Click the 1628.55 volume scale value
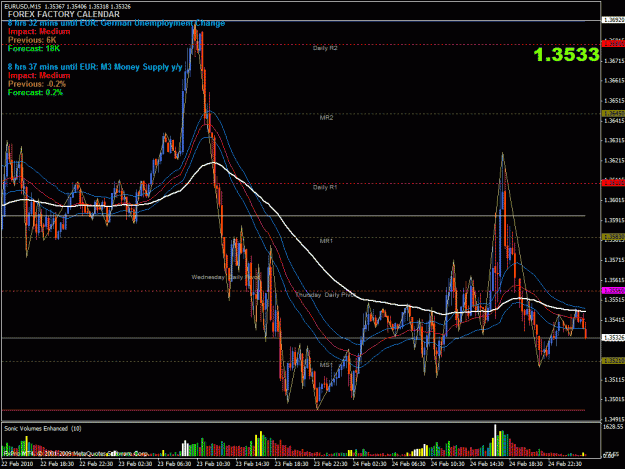The height and width of the screenshot is (469, 625). [x=613, y=426]
